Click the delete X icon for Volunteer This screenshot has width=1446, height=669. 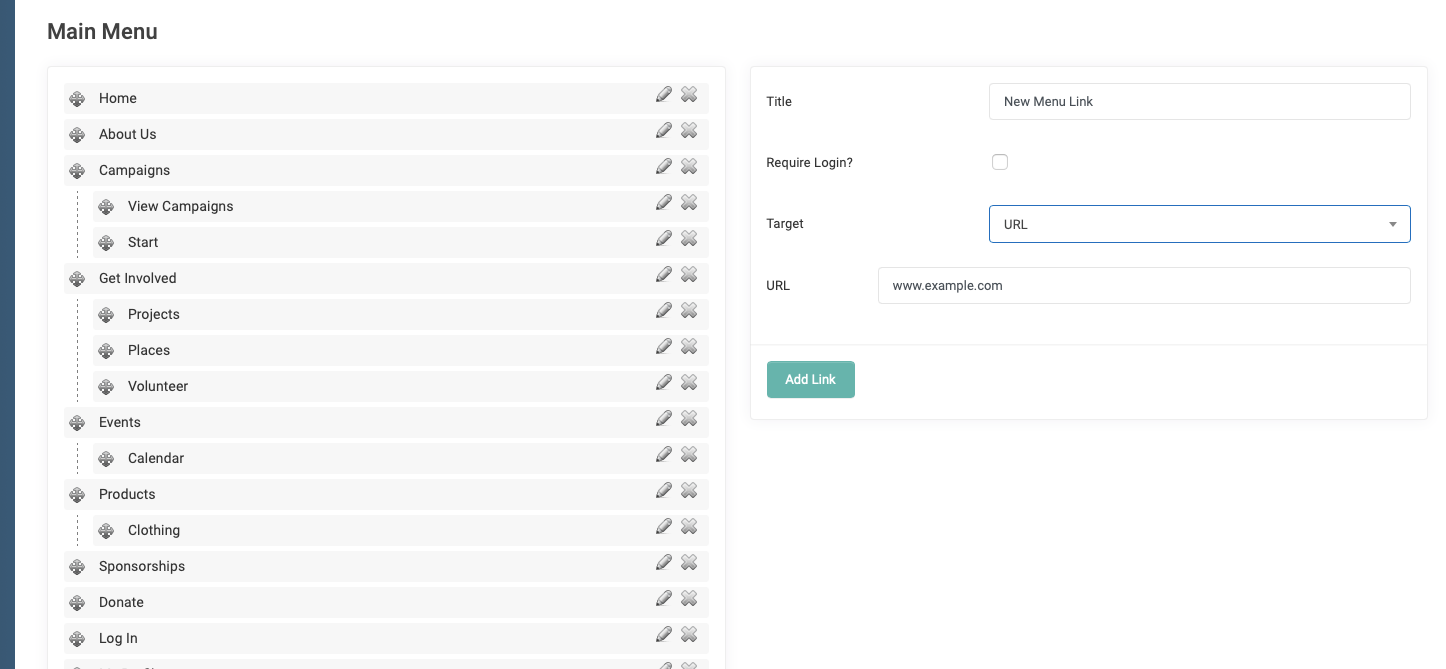[x=689, y=382]
